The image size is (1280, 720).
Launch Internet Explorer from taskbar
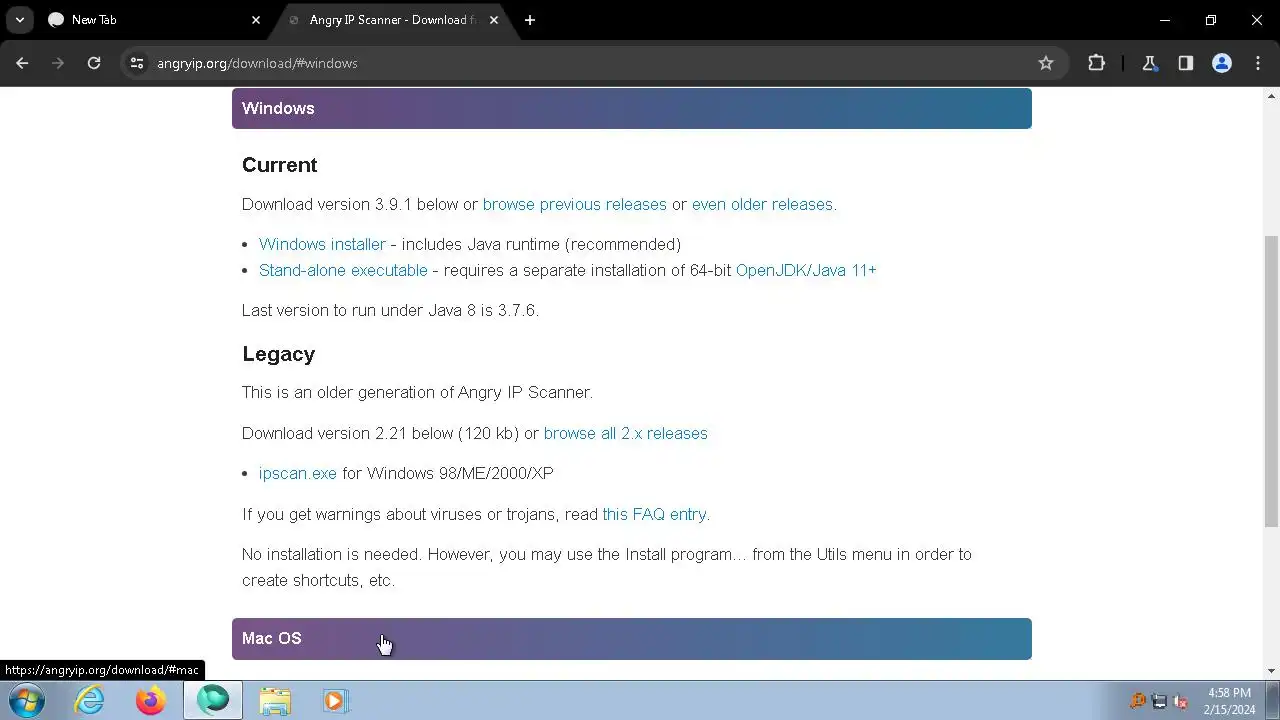(x=90, y=701)
